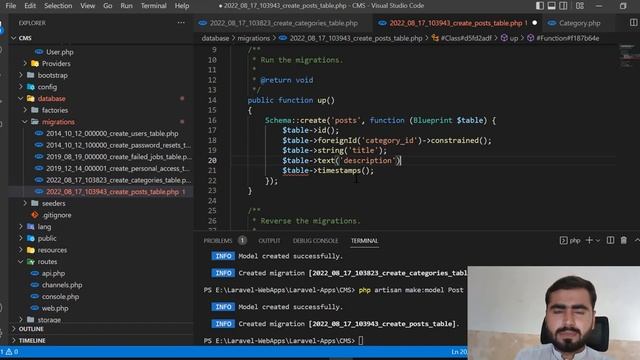Open create_categories_table migration in the explorer

point(118,180)
